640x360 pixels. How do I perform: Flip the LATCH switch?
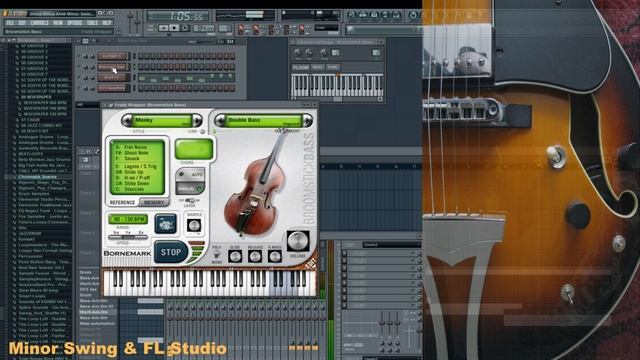(x=190, y=200)
